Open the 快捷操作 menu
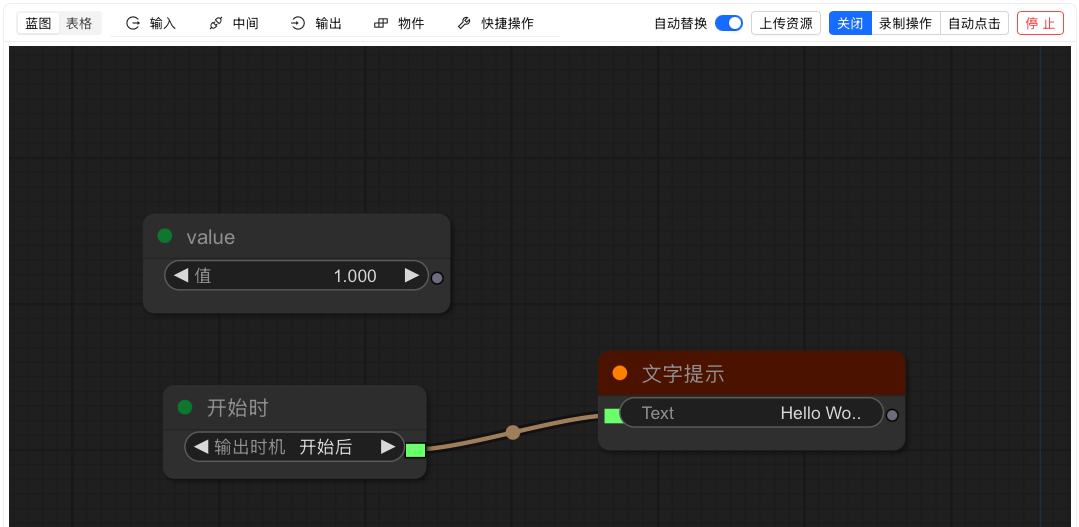The image size is (1079, 527). tap(495, 23)
